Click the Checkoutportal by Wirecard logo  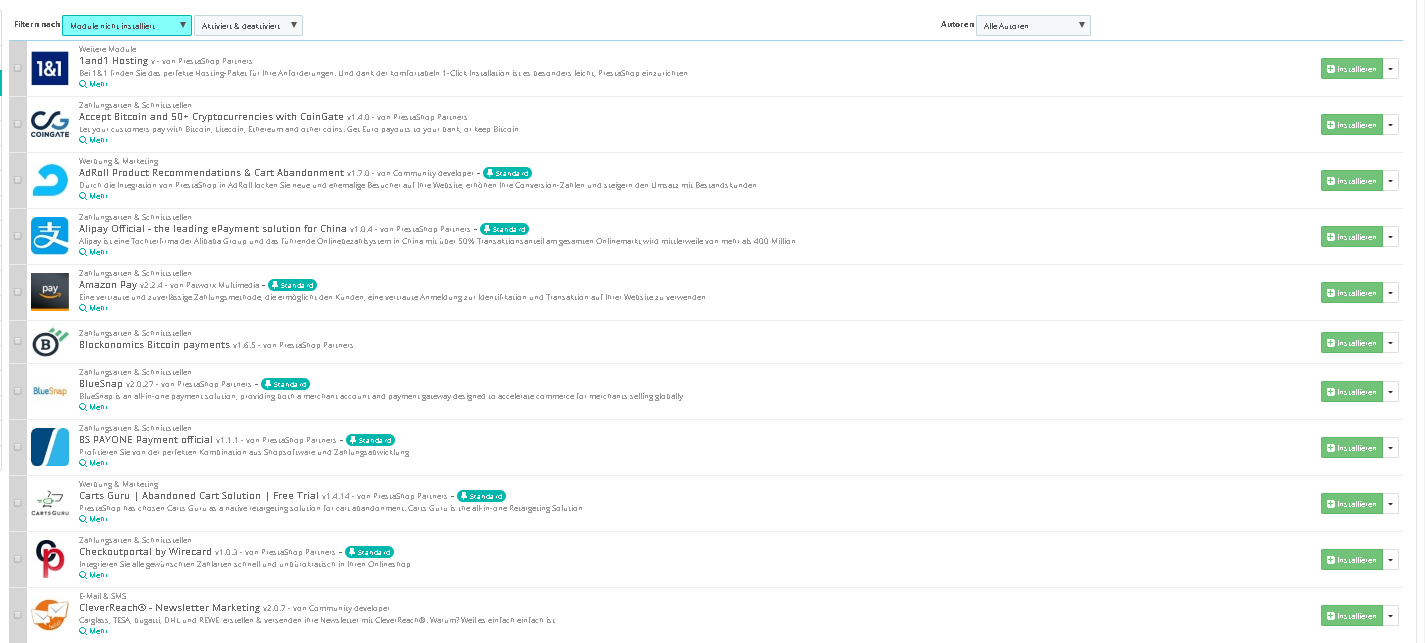coord(50,559)
